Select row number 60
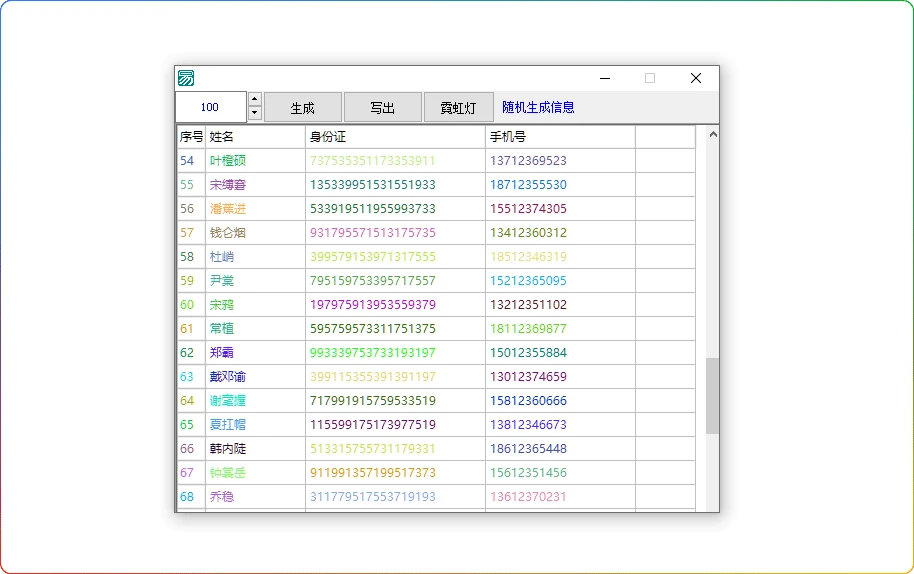The height and width of the screenshot is (574, 914). (191, 305)
